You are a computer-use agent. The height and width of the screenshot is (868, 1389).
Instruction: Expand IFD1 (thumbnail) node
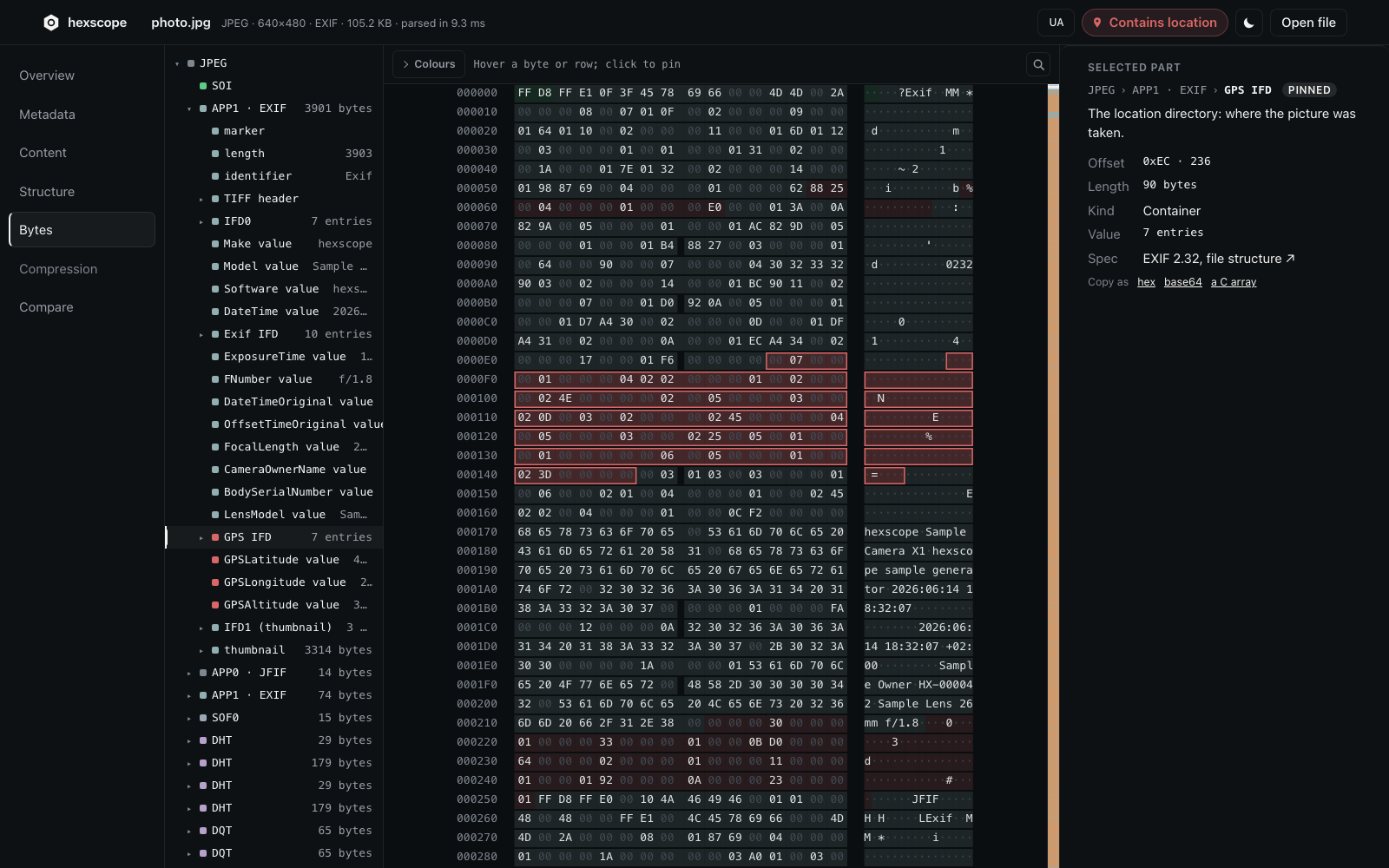click(201, 628)
